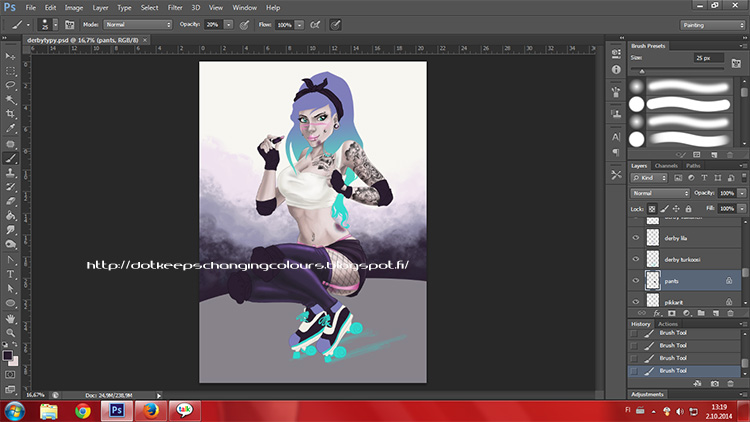Switch to the Channels tab
The image size is (750, 422).
pos(666,166)
